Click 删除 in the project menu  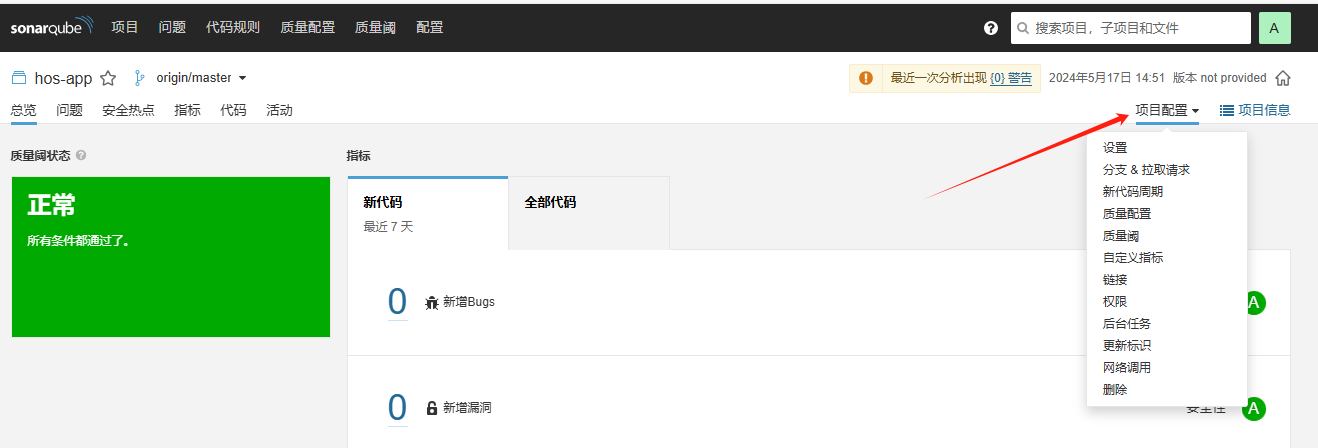tap(1115, 390)
